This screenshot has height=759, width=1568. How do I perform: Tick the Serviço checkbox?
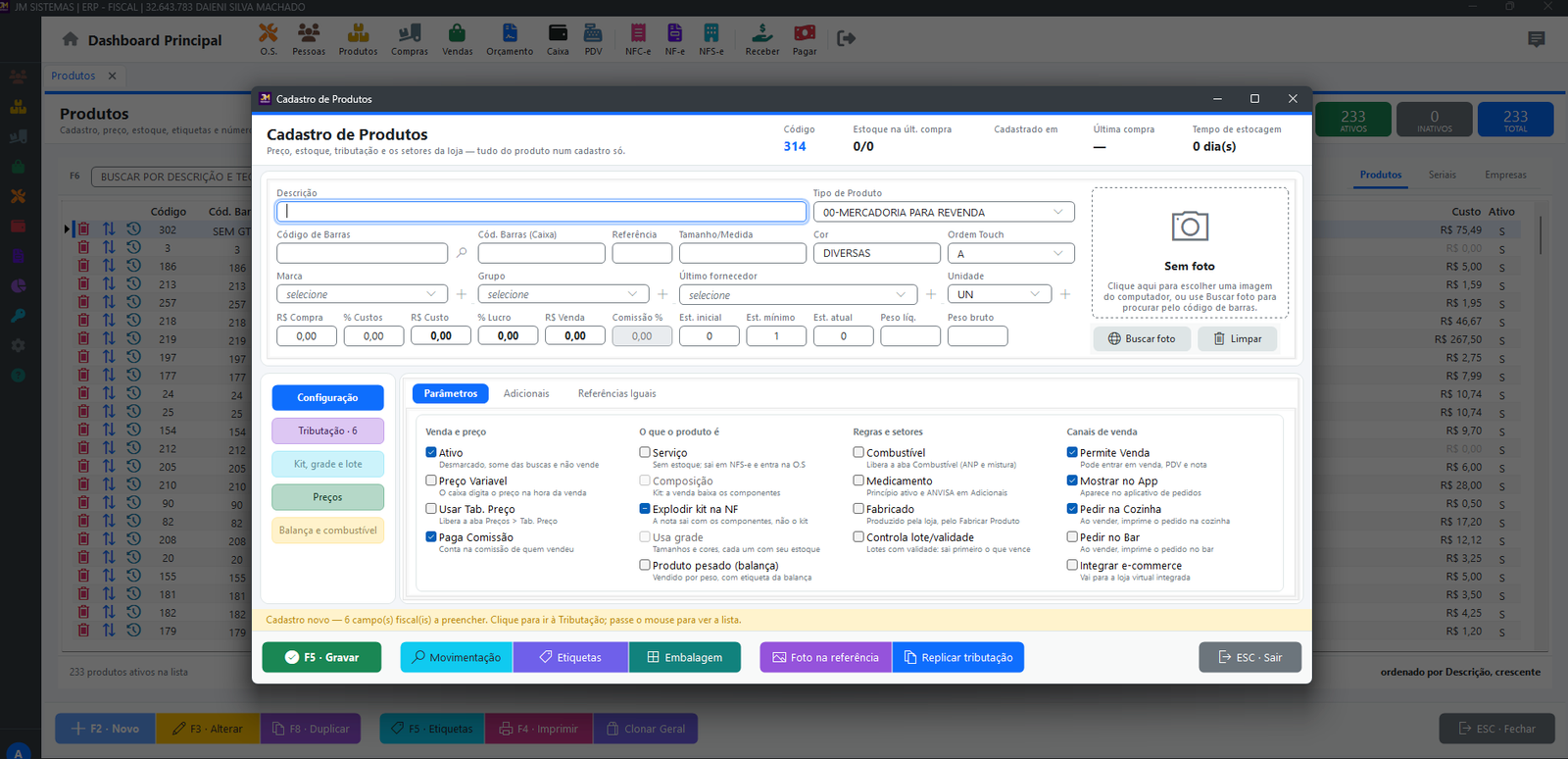(x=645, y=452)
